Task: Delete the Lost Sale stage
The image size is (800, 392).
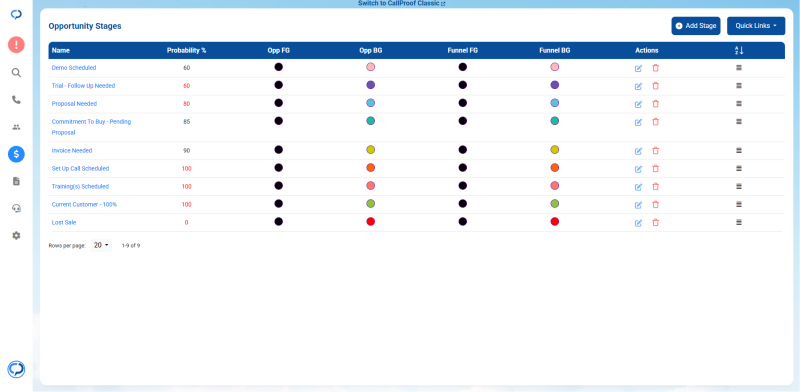Action: tap(656, 223)
